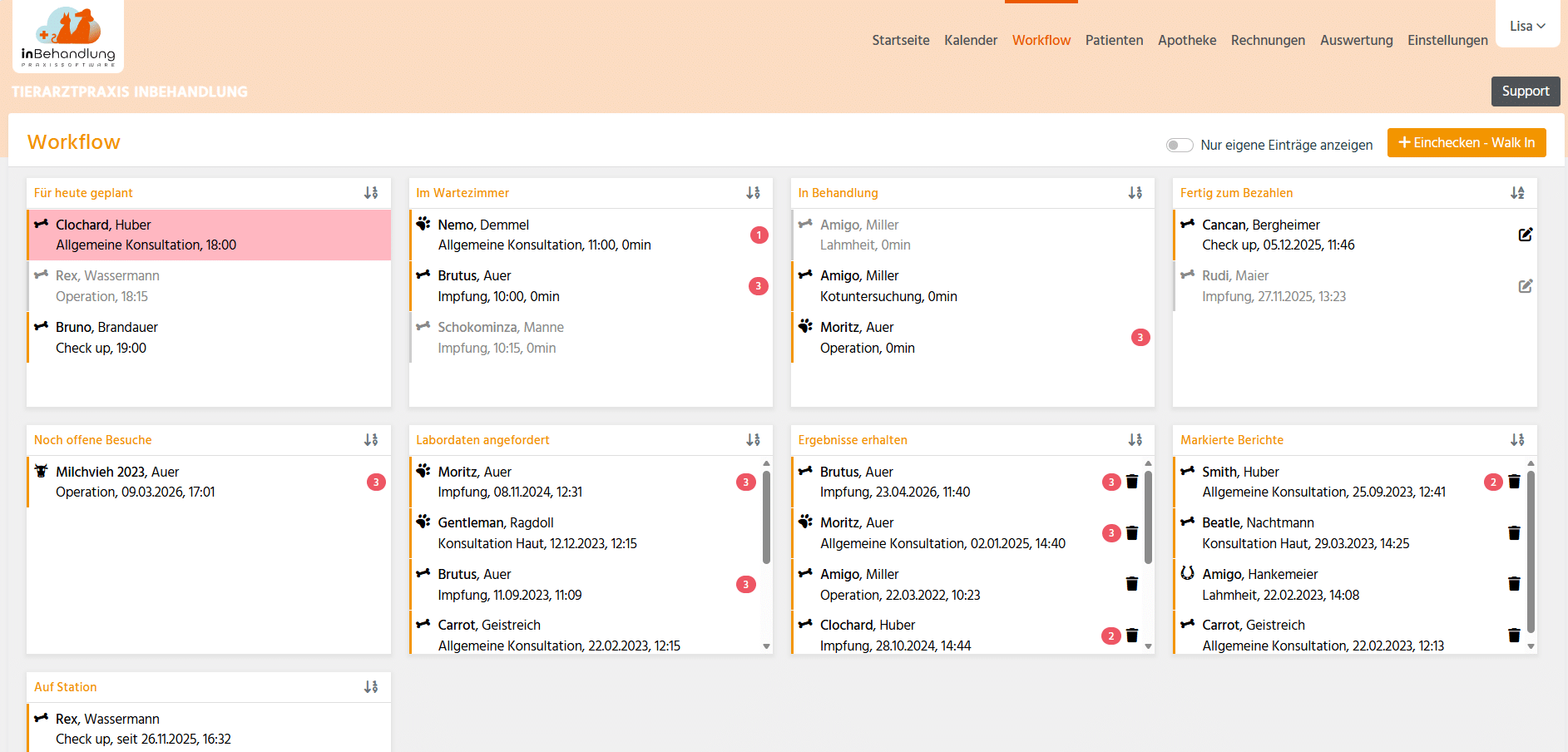Viewport: 1568px width, 752px height.
Task: Open the Rechnungen page
Action: coord(1268,40)
